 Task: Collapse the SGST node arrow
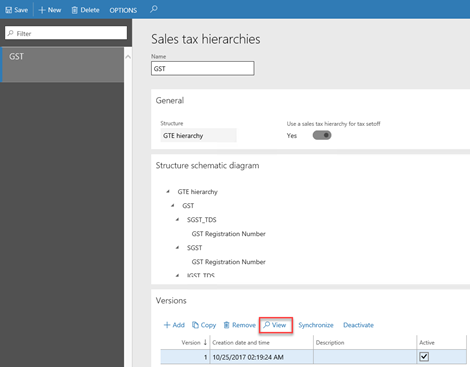tap(177, 247)
